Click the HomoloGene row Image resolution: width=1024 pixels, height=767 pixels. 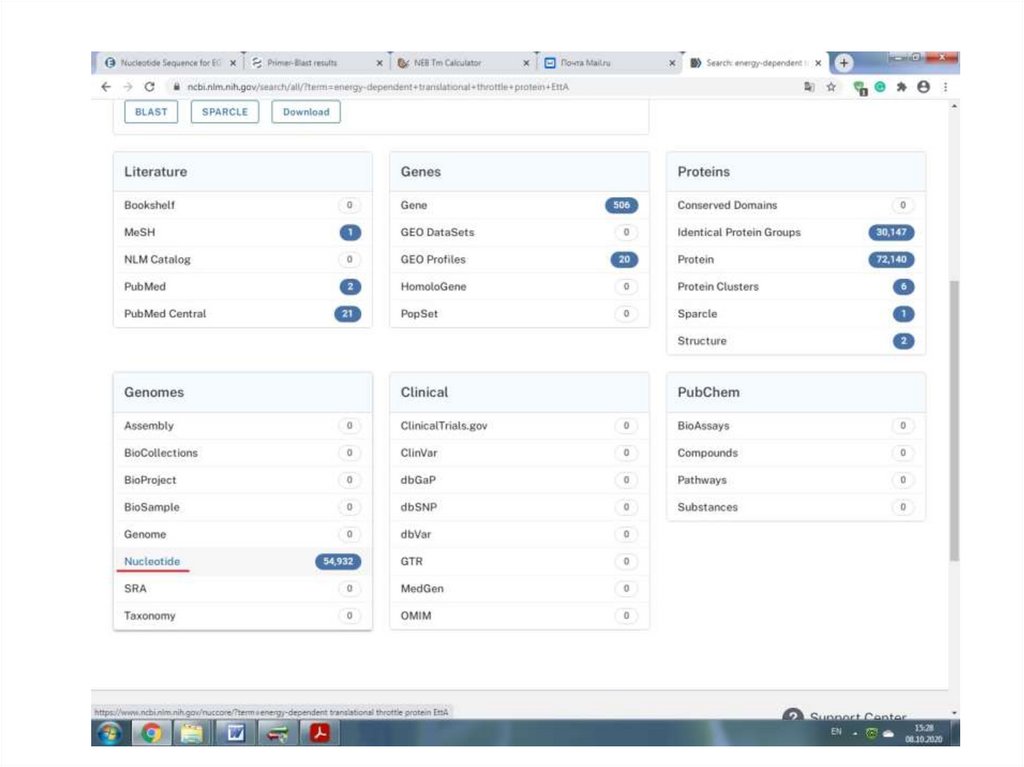coord(519,286)
